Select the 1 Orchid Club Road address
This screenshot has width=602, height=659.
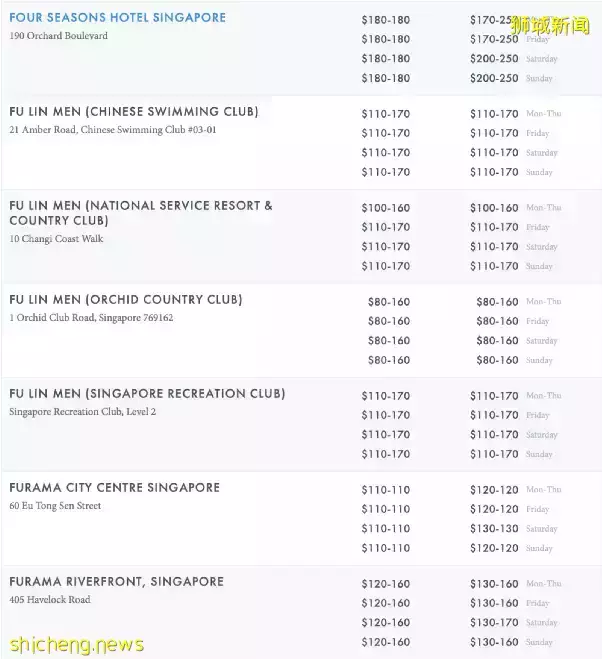(91, 318)
